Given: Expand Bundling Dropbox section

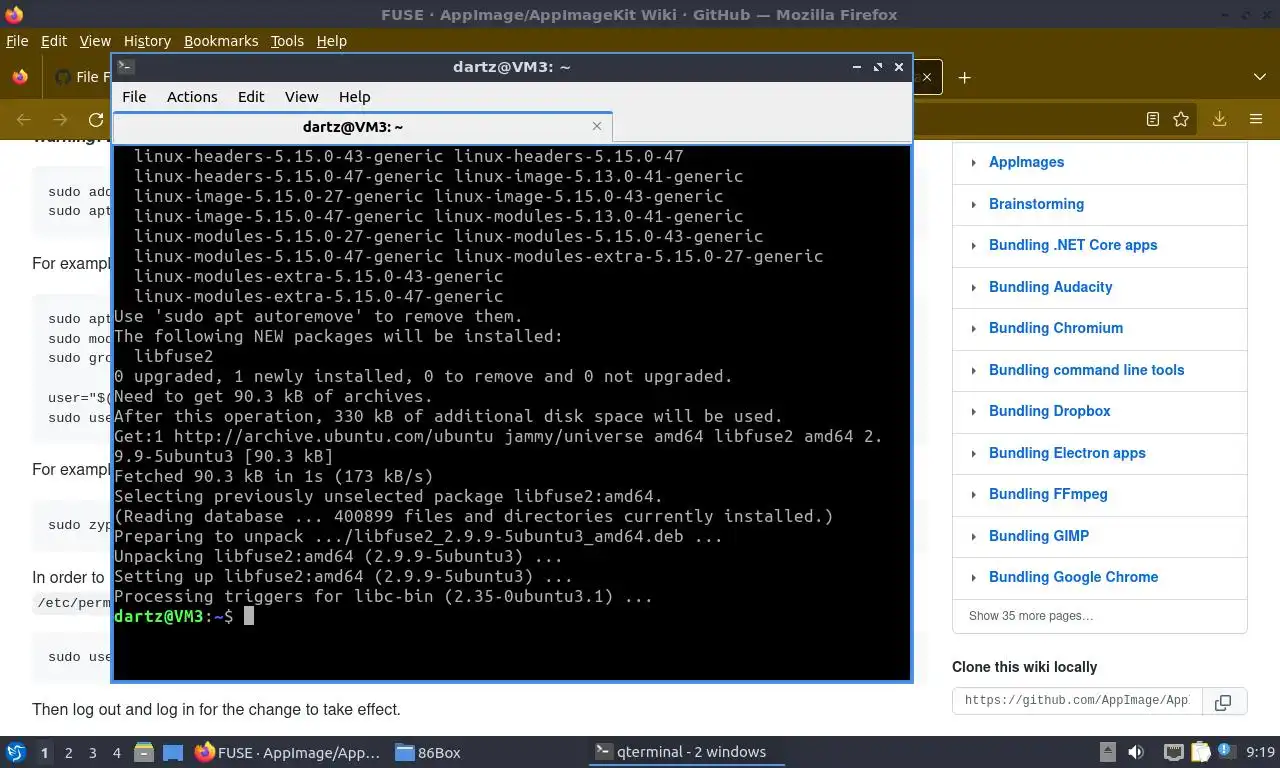Looking at the screenshot, I should point(973,411).
